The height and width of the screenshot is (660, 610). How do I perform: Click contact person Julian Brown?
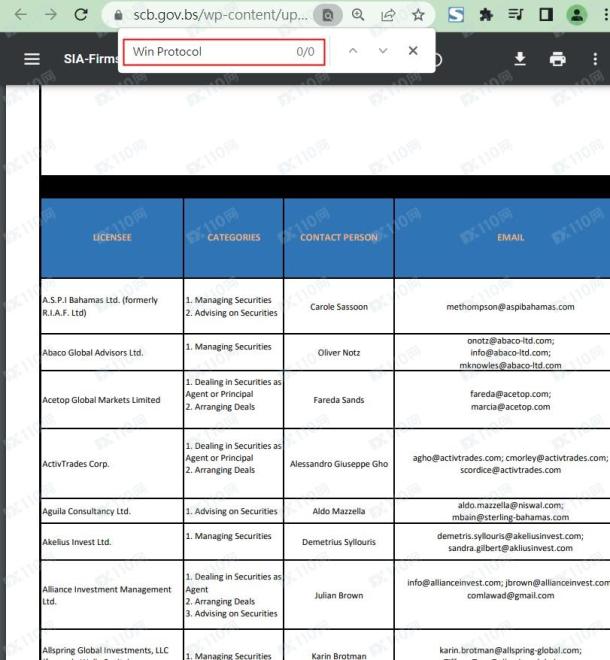(339, 596)
